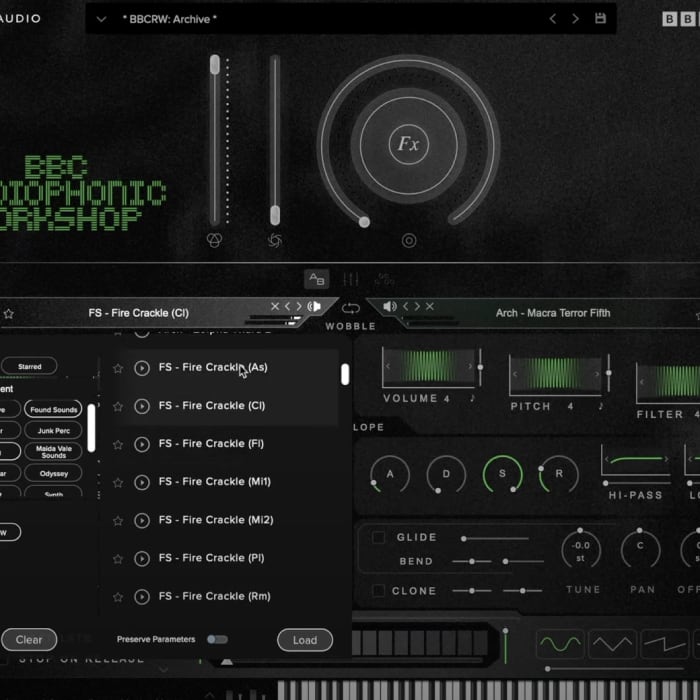Click the Attack (A) envelope knob
The width and height of the screenshot is (700, 700).
[x=390, y=474]
